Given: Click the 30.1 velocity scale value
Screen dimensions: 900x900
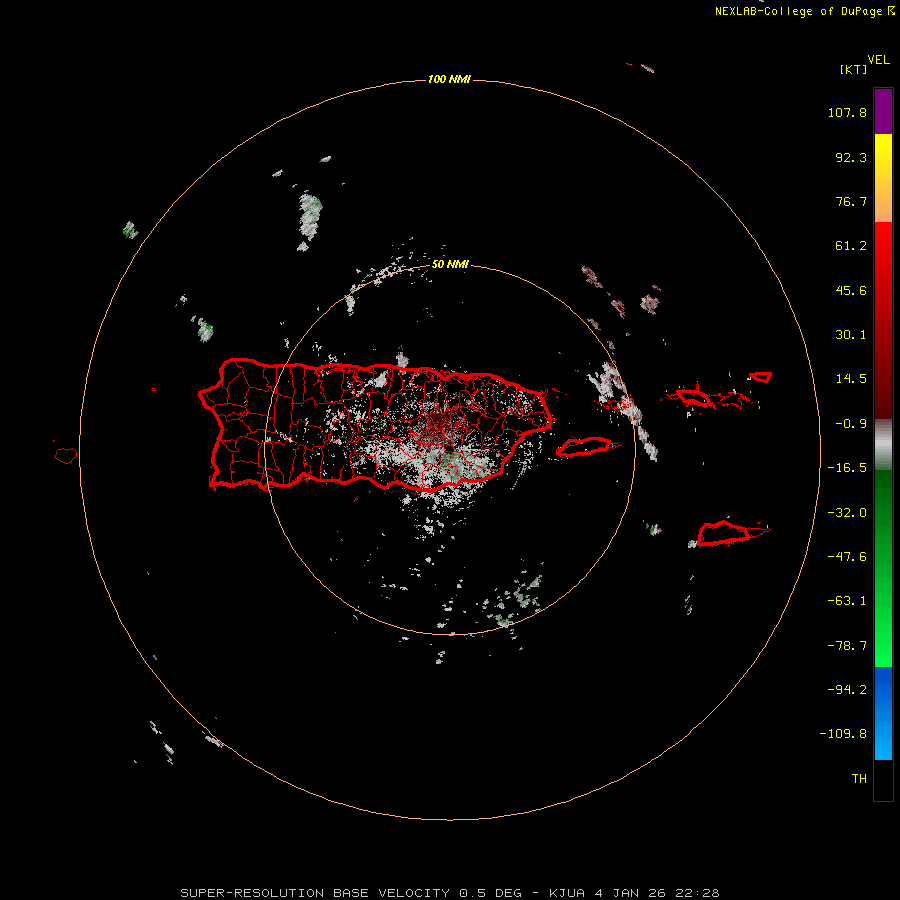Looking at the screenshot, I should coord(851,335).
